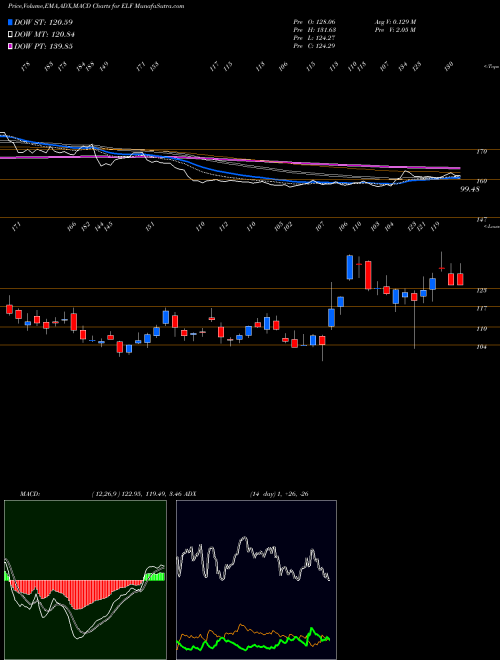Open the MACD histogram panel
Screen dimensions: 500x660
click(x=85, y=580)
